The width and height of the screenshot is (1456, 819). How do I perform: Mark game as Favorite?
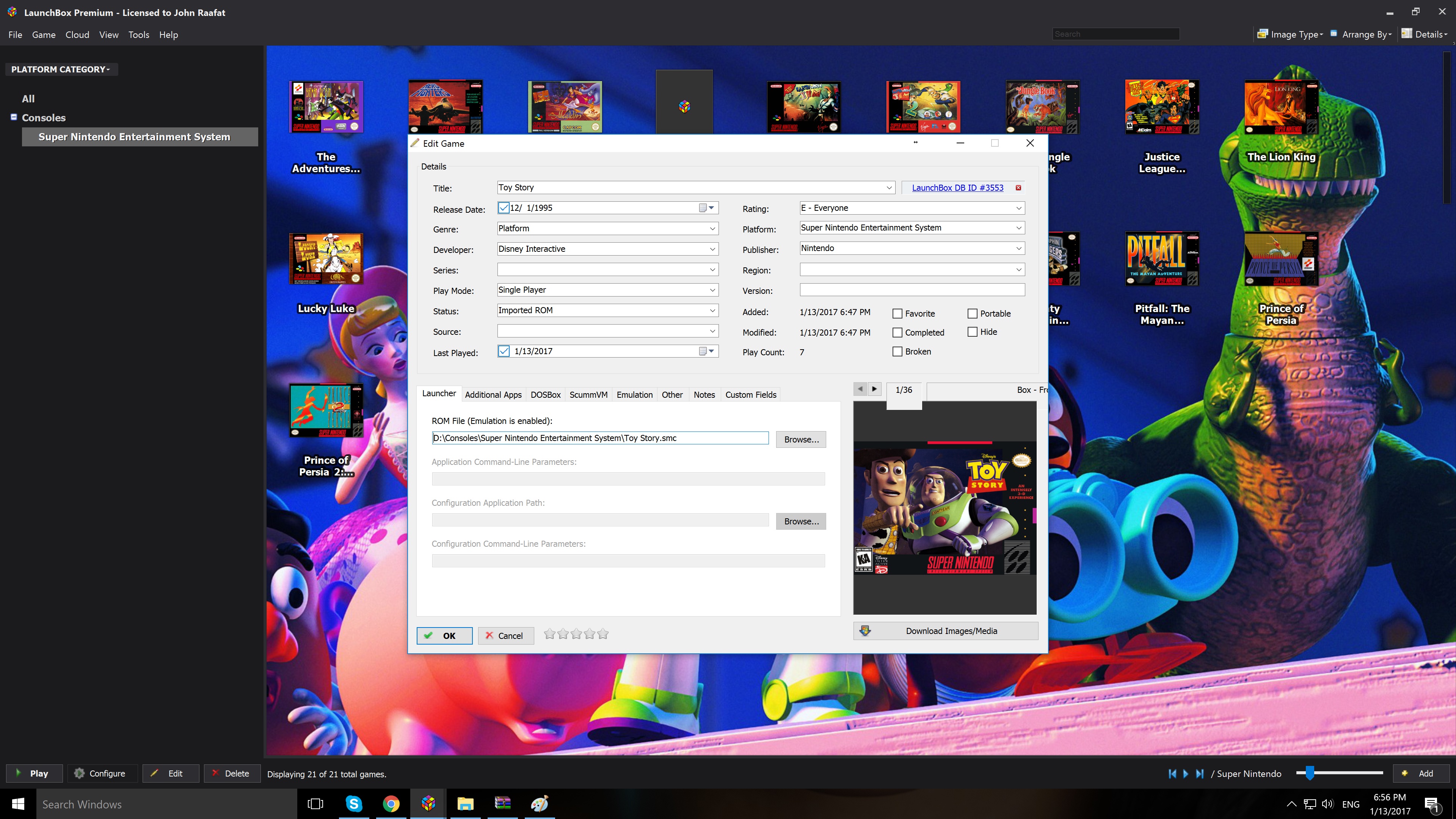click(897, 314)
